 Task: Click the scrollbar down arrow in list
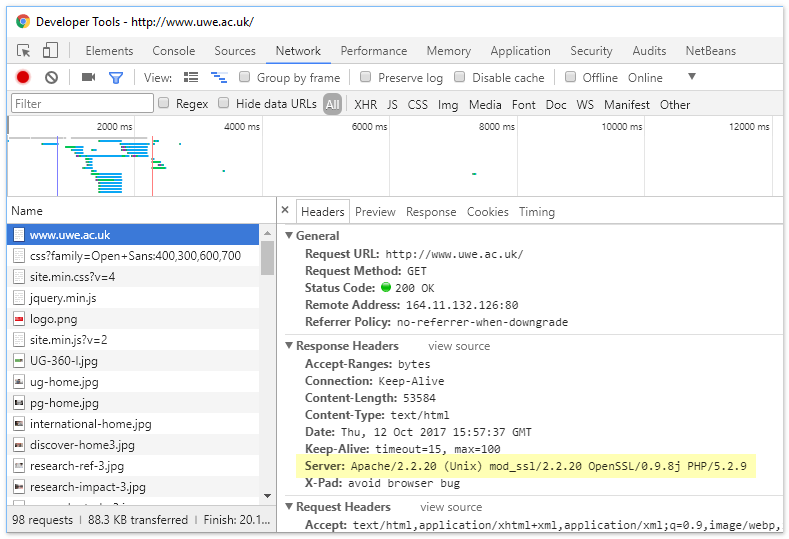coord(268,496)
